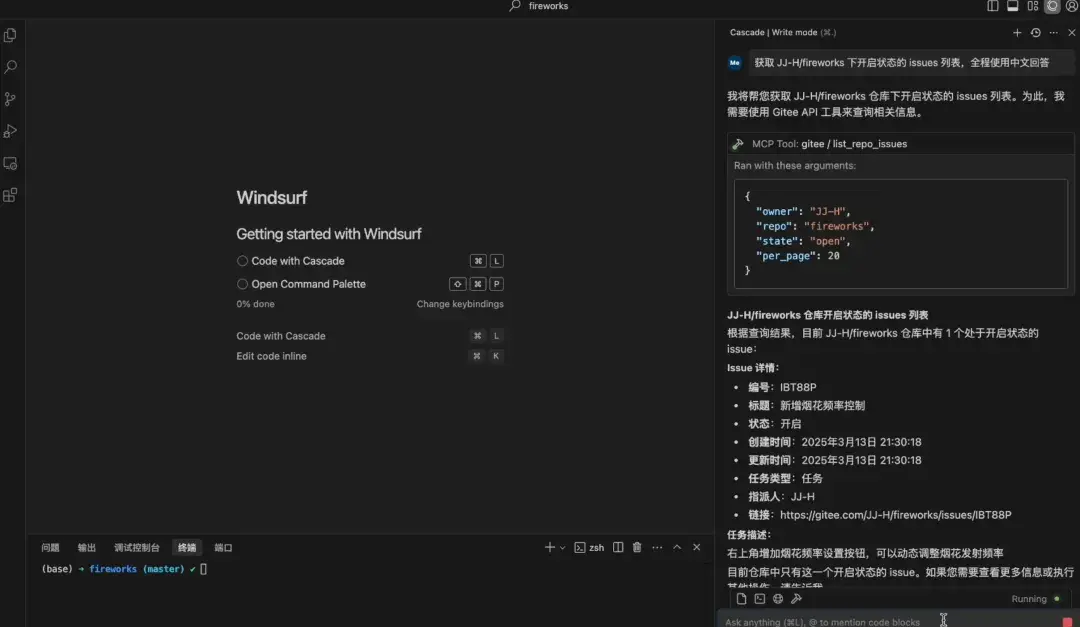Check off Open Command Palette step
Image resolution: width=1080 pixels, height=627 pixels.
242,284
